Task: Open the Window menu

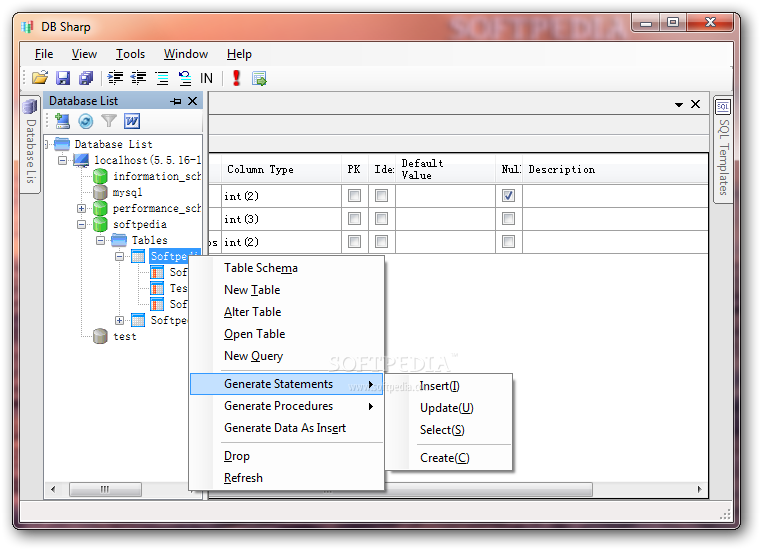Action: tap(185, 54)
